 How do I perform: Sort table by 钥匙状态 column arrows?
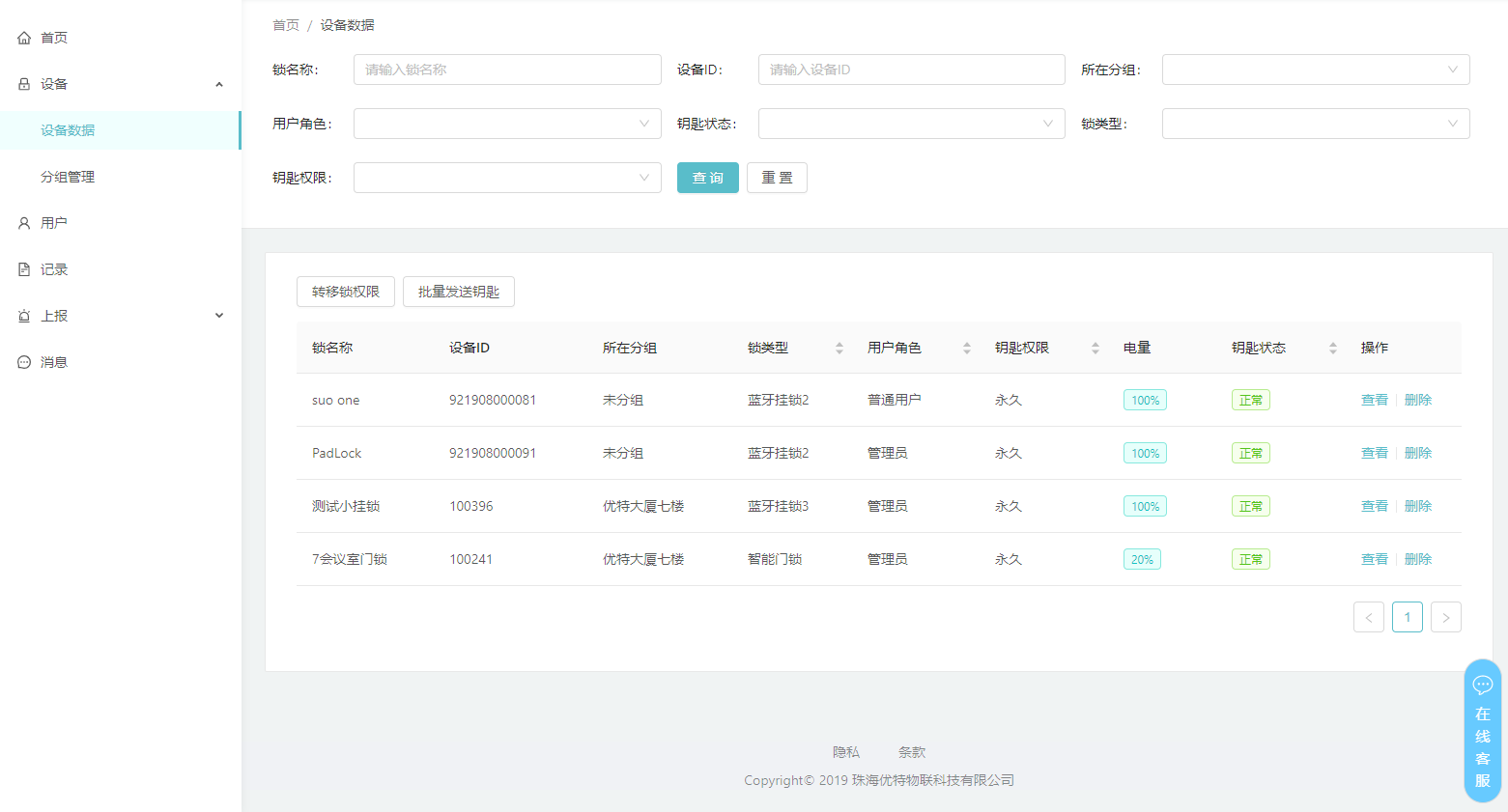pos(1333,348)
